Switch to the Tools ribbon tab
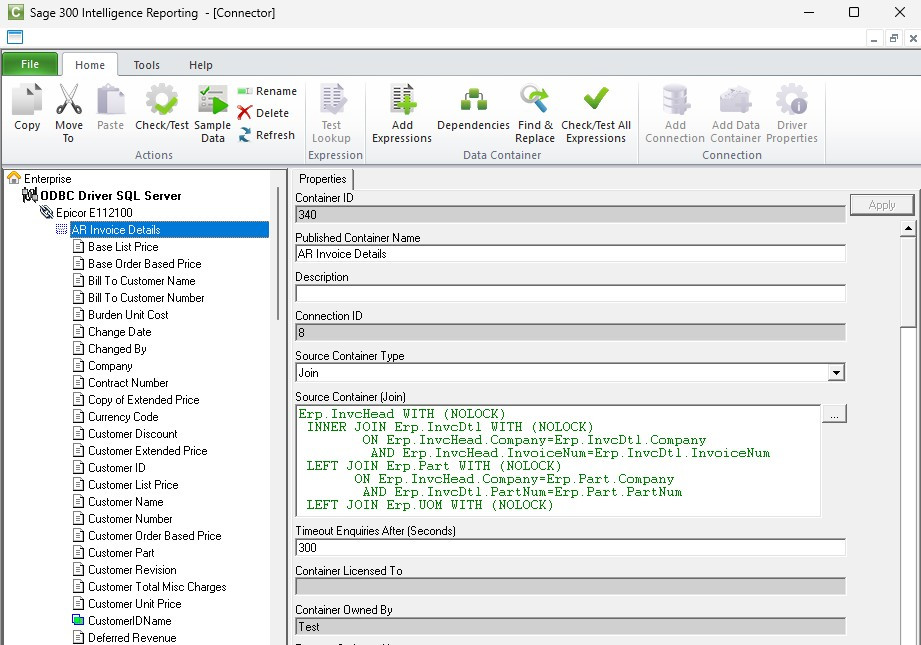 (x=146, y=65)
